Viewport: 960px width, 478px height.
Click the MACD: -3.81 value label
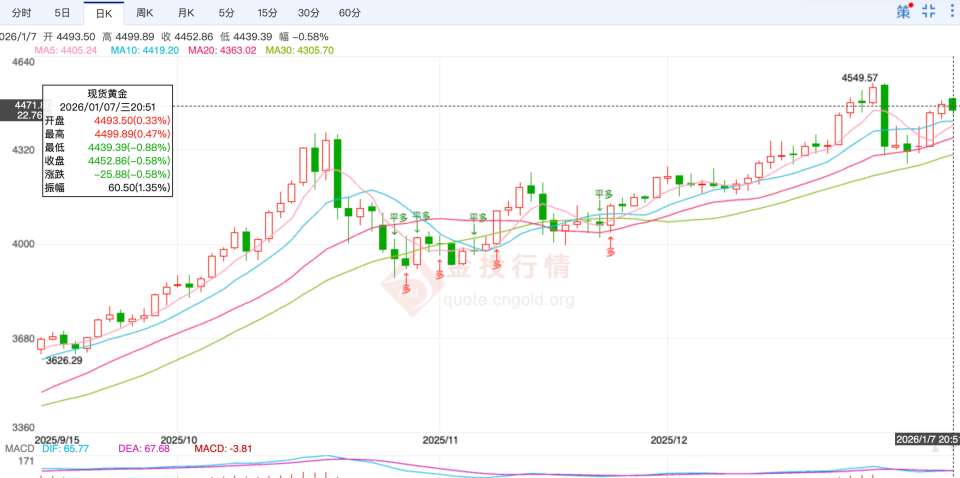[x=223, y=449]
